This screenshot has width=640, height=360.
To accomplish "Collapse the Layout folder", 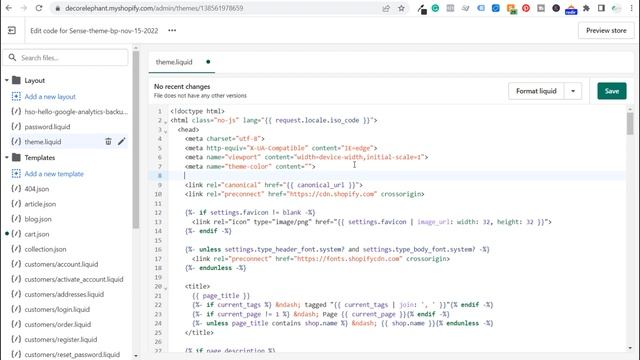I will click(7, 80).
